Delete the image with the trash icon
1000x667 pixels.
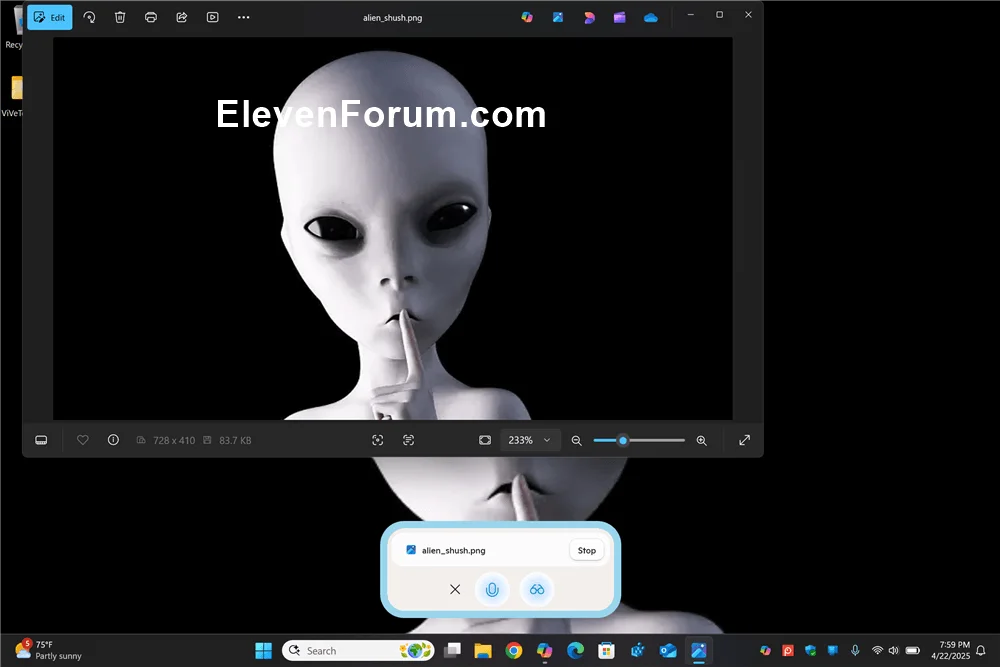[120, 17]
